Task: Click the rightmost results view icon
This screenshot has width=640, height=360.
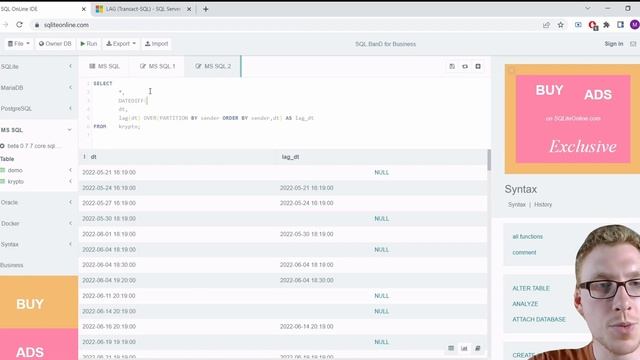Action: pos(478,348)
